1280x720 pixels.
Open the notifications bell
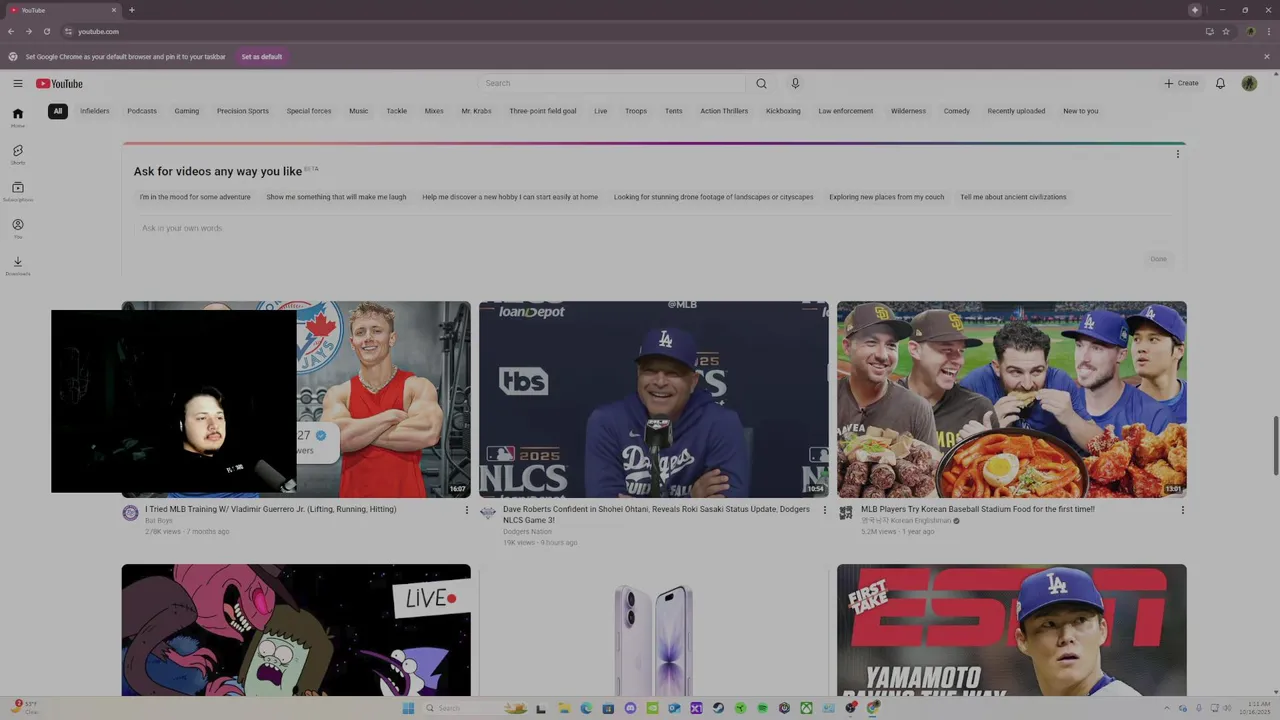pyautogui.click(x=1220, y=83)
